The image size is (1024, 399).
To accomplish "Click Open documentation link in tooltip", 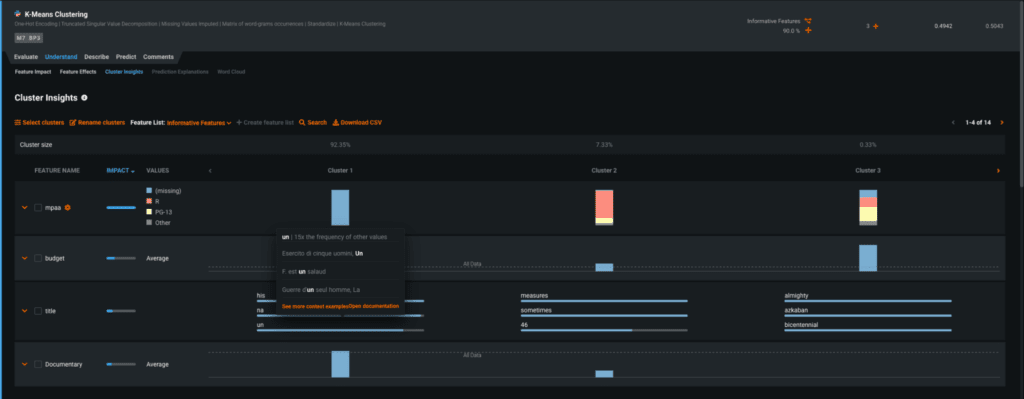I will (374, 306).
